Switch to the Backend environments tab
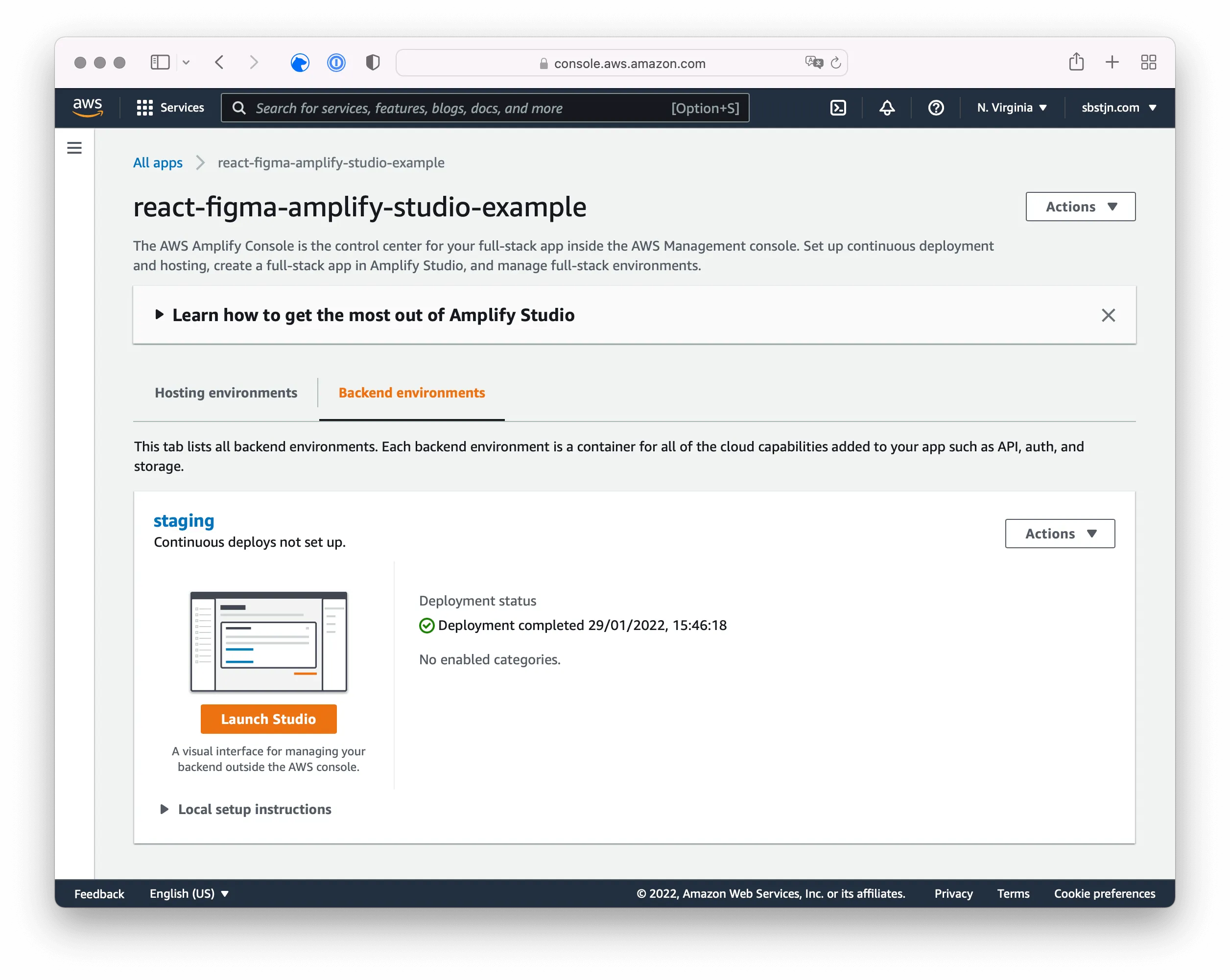 coord(411,393)
